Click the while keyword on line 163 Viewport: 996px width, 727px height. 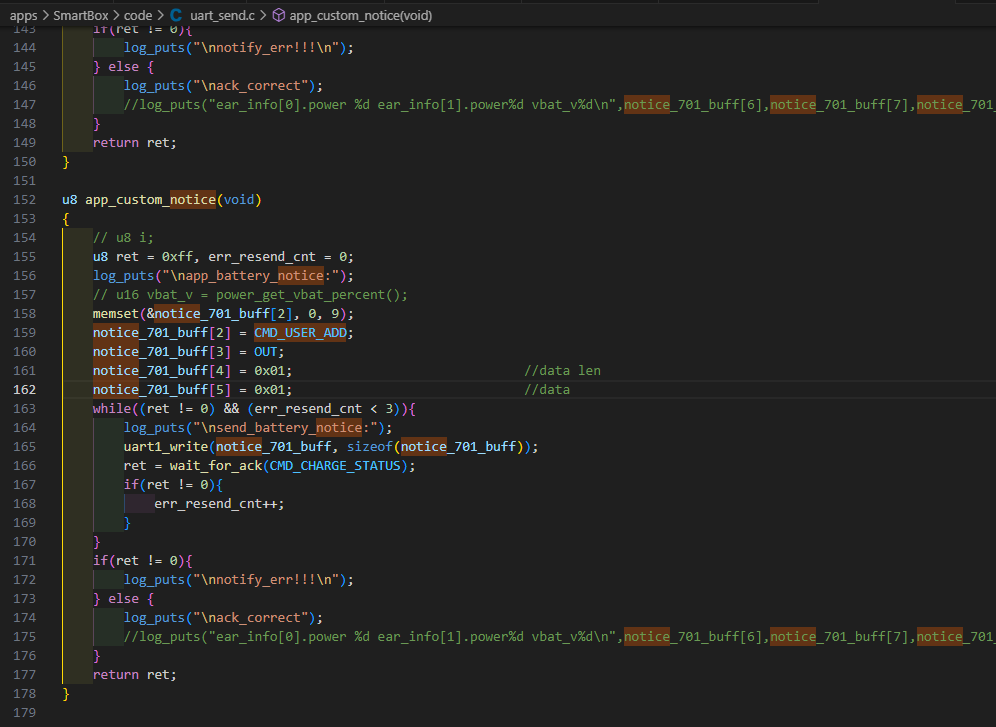(112, 408)
